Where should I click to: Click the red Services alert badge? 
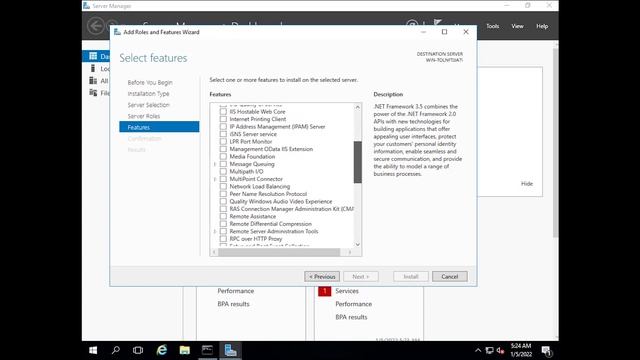[324, 291]
